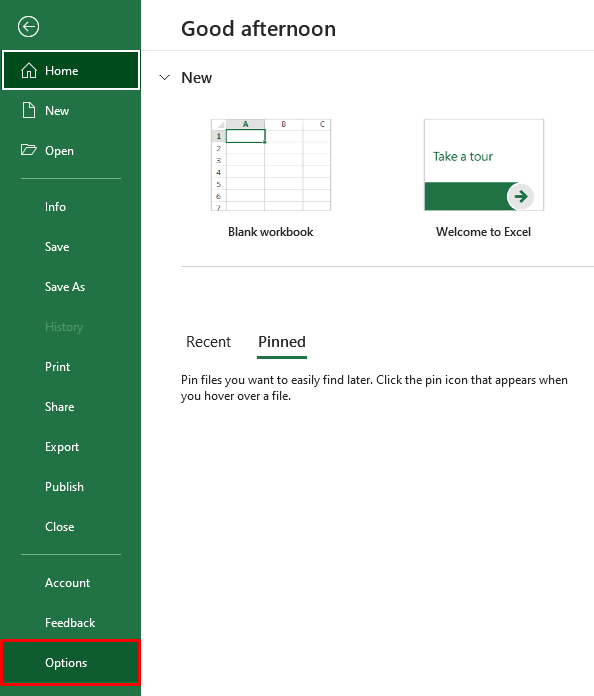Switch to the Pinned tab

[282, 342]
